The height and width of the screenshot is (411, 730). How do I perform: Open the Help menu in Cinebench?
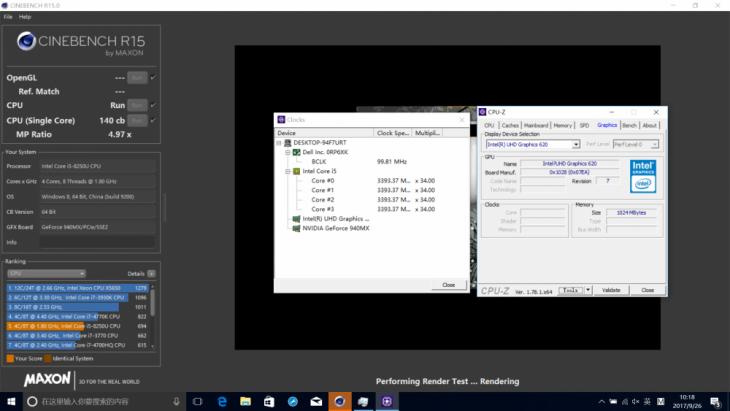[25, 17]
